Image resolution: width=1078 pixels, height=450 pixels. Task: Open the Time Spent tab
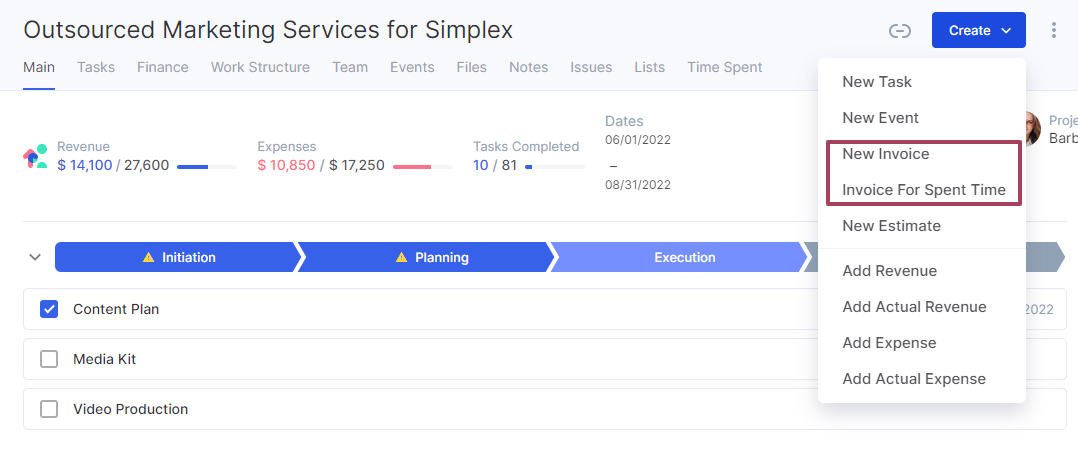pos(725,67)
